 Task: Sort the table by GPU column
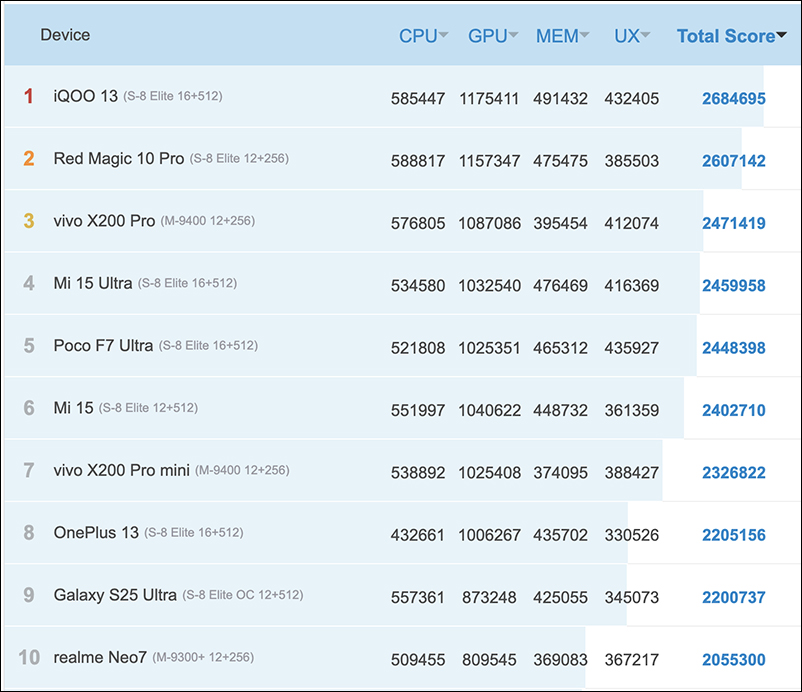[493, 36]
